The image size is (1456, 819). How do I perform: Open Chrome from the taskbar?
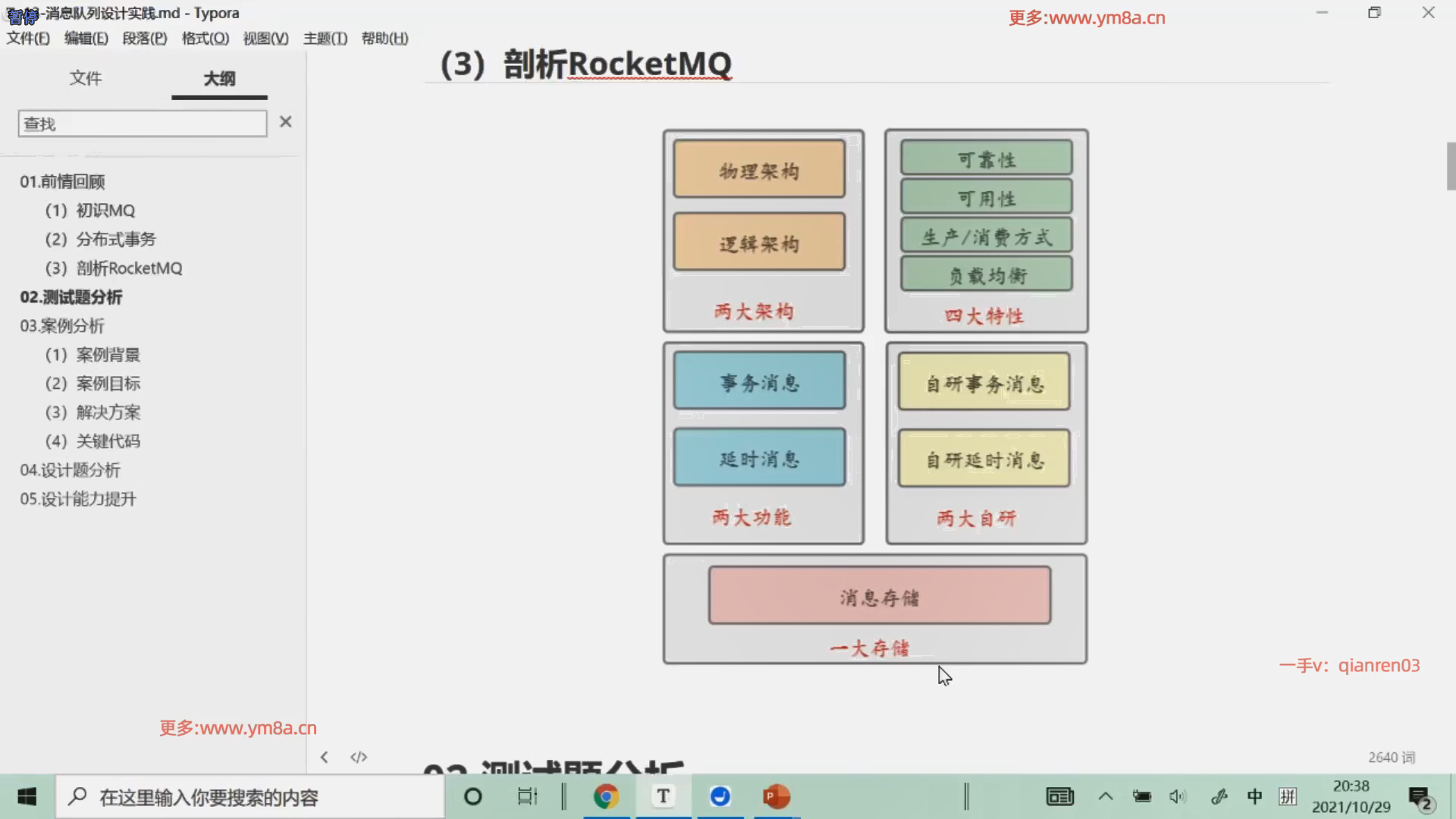[606, 796]
